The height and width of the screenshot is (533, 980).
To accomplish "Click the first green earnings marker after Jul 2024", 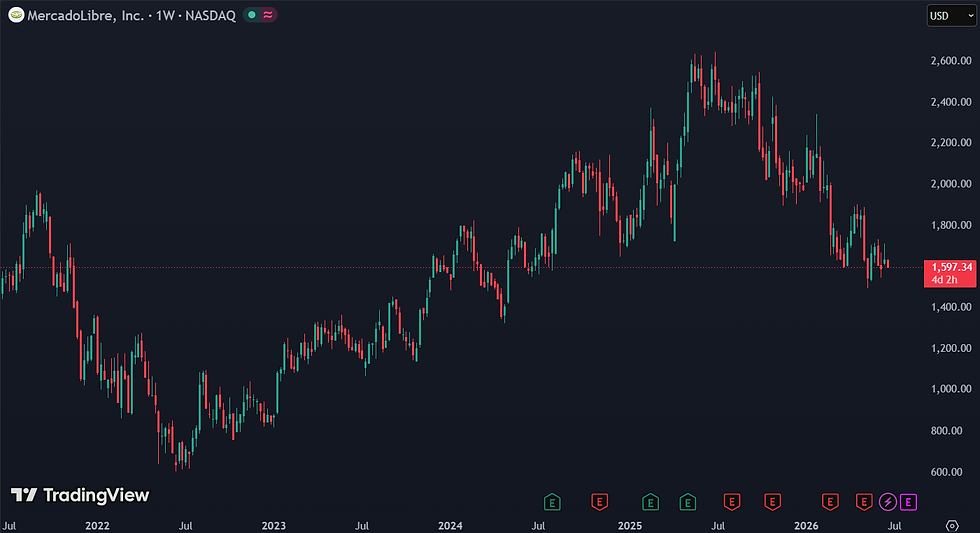I will 552,502.
